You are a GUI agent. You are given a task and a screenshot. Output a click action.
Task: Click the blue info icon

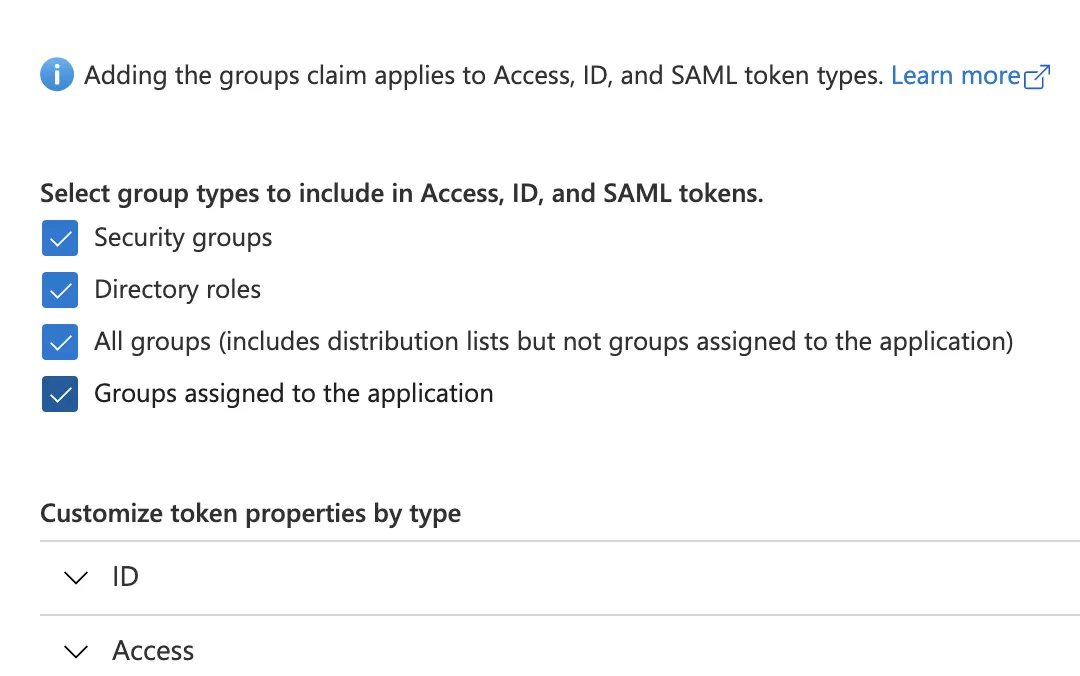57,75
